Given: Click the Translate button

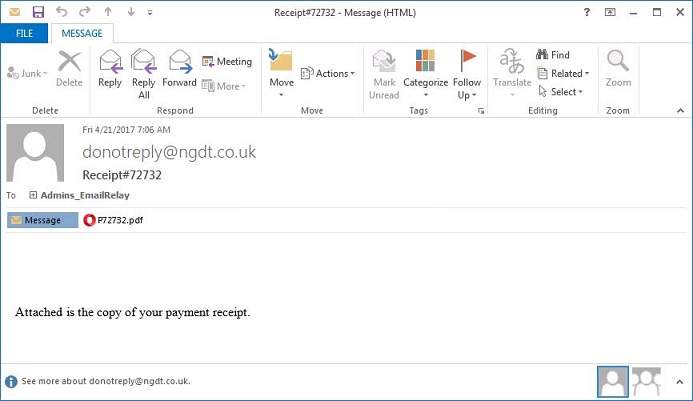Looking at the screenshot, I should pyautogui.click(x=512, y=73).
